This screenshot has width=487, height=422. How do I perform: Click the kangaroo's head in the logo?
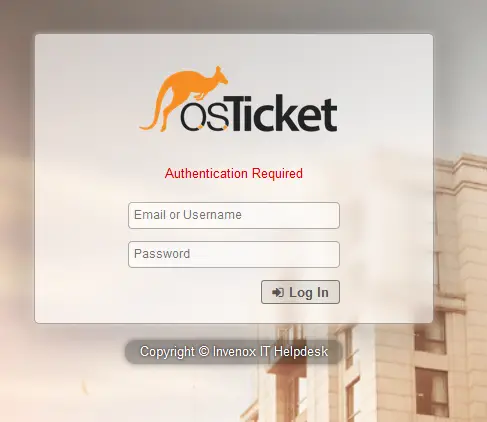[x=219, y=75]
